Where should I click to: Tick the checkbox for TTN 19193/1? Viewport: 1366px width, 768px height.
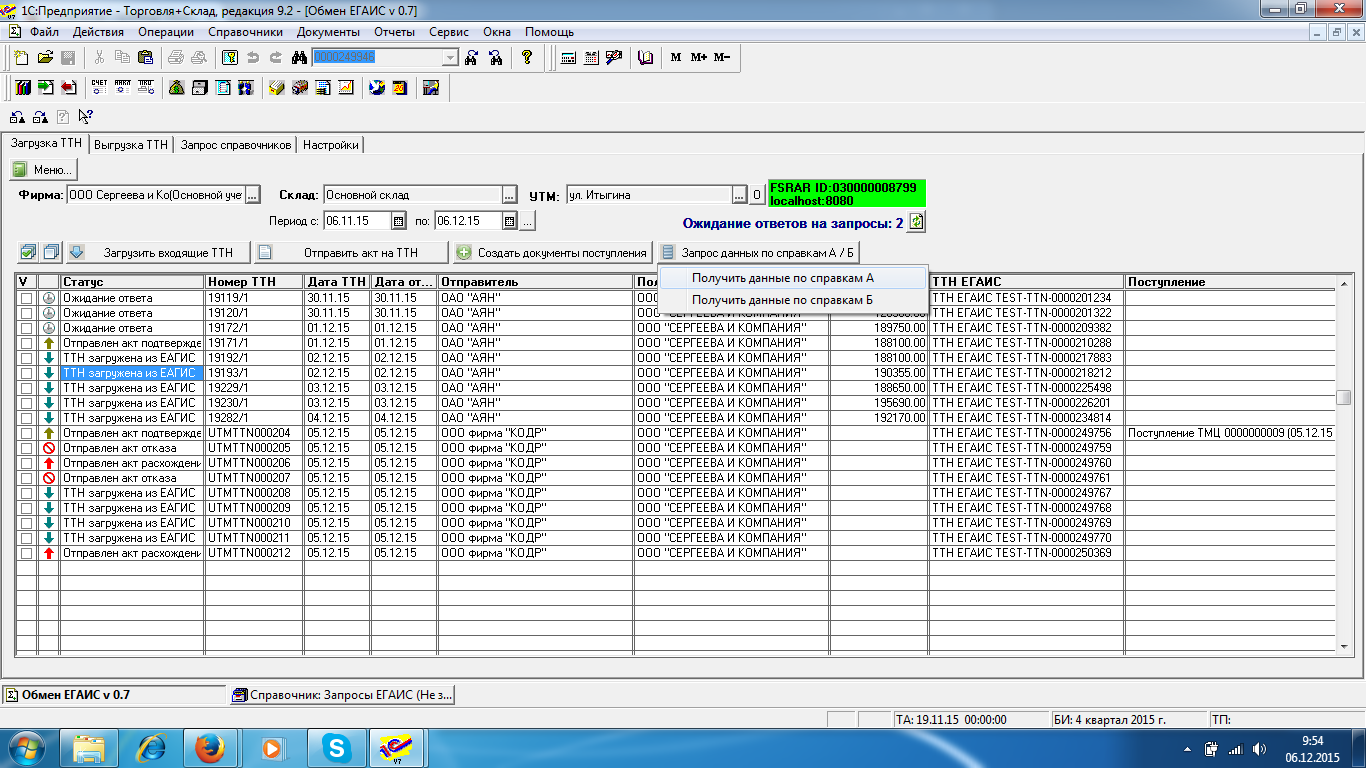[x=26, y=373]
